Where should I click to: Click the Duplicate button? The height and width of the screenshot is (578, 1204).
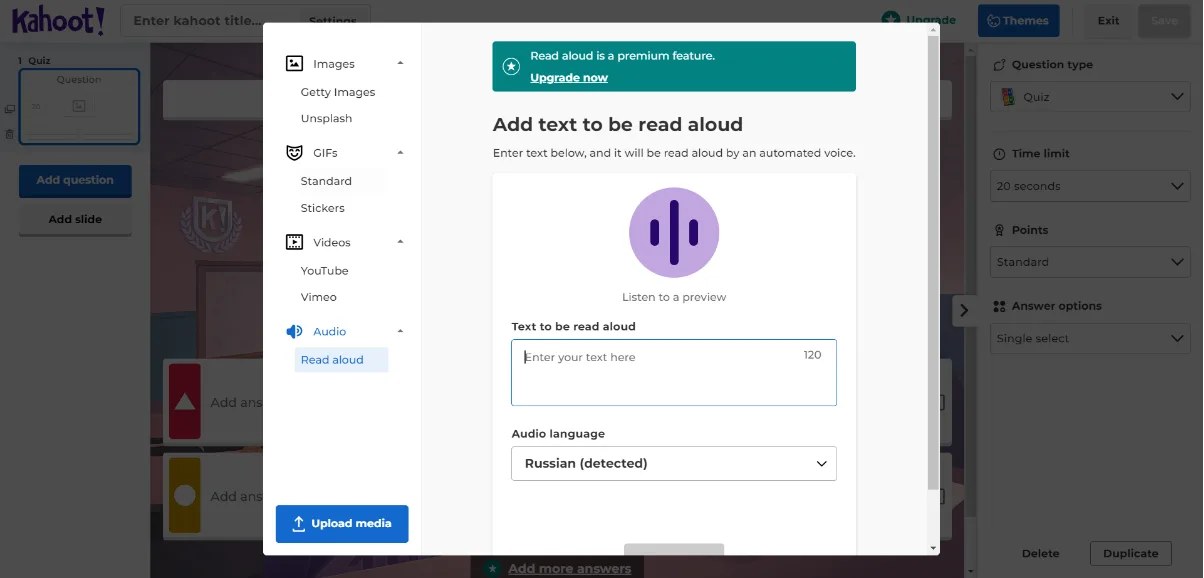1130,553
